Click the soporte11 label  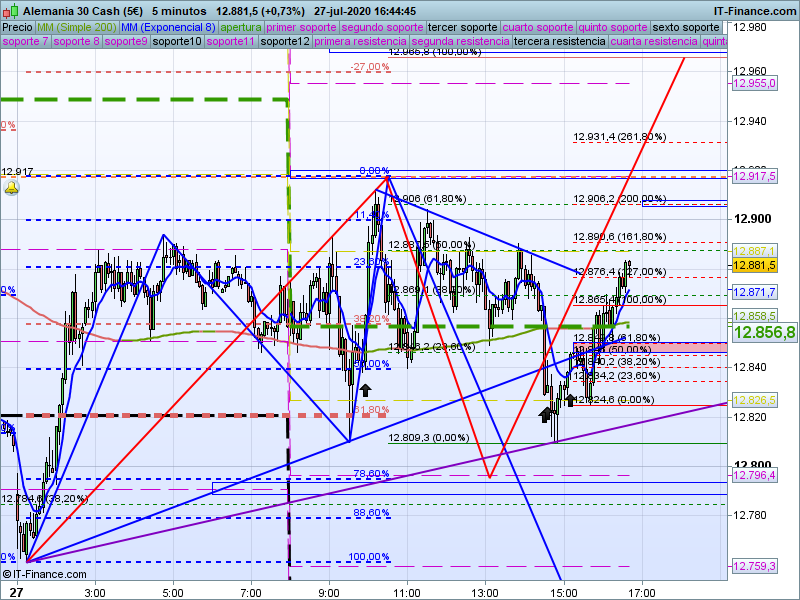[231, 41]
